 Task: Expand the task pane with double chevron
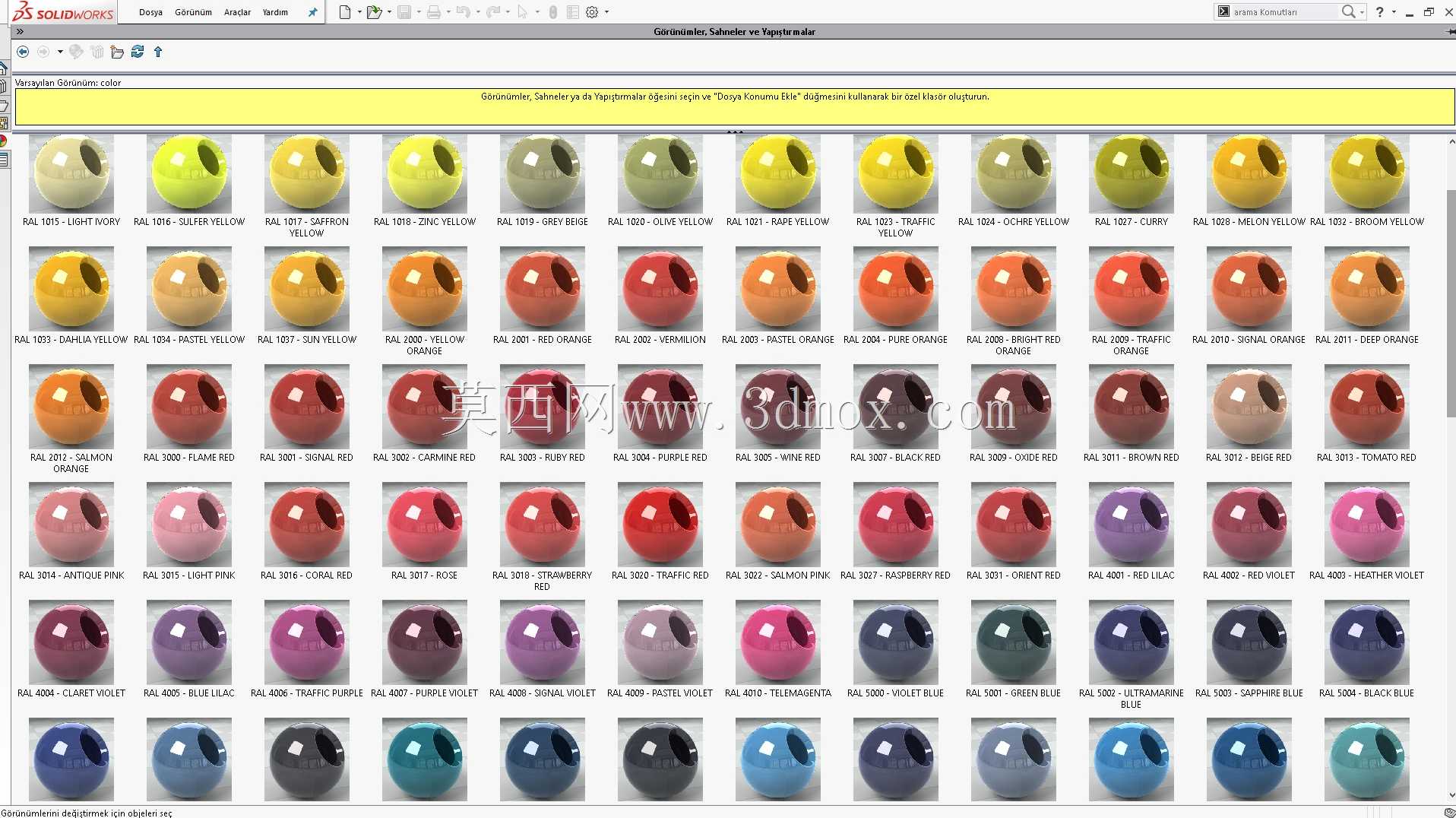[x=20, y=31]
